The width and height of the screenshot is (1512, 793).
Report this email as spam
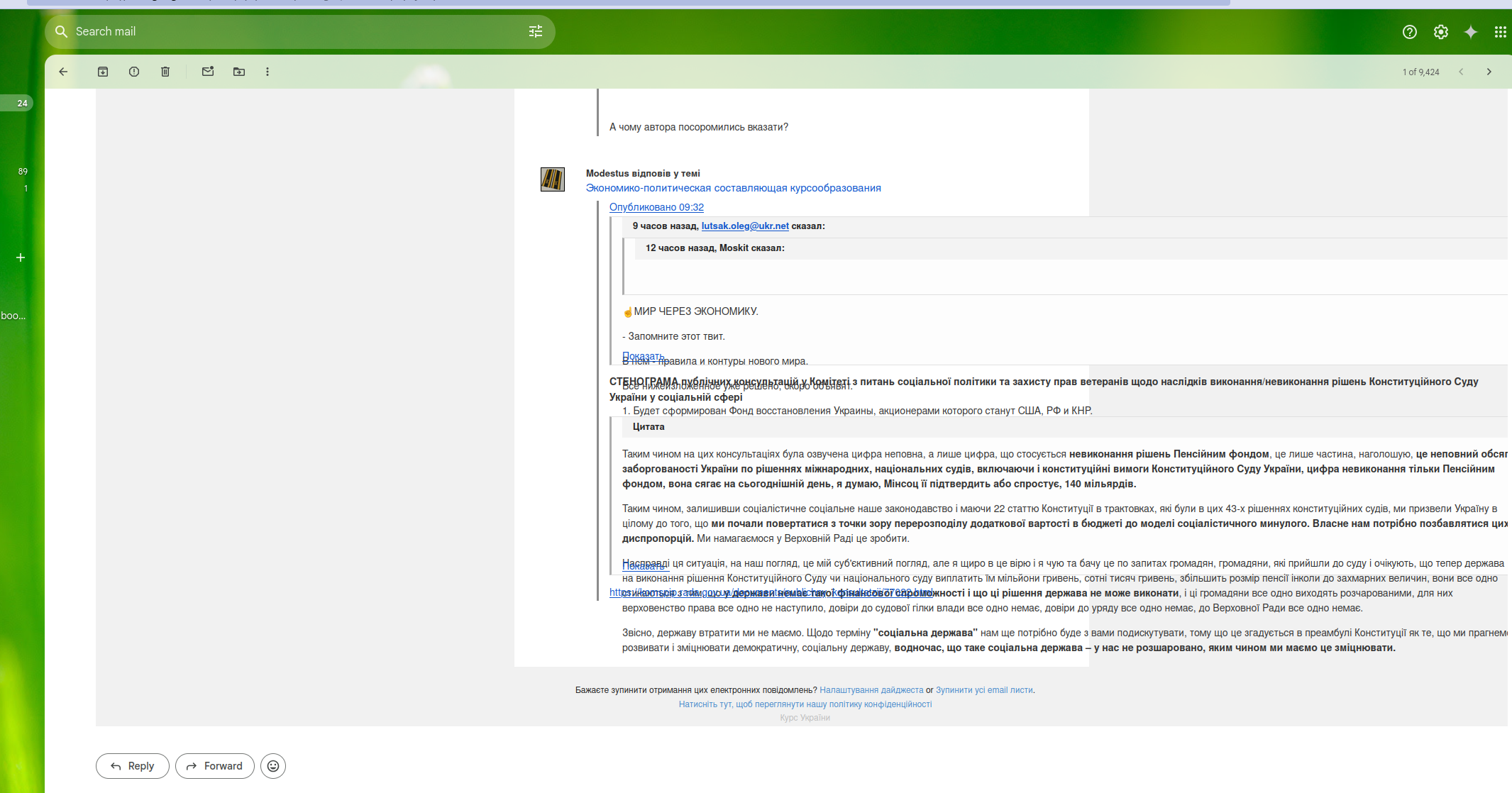pyautogui.click(x=134, y=72)
